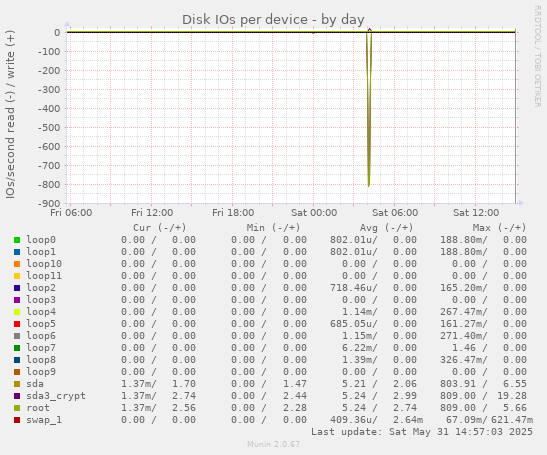
Task: Click the 'Cur (-/+)' column header
Action: (x=159, y=228)
